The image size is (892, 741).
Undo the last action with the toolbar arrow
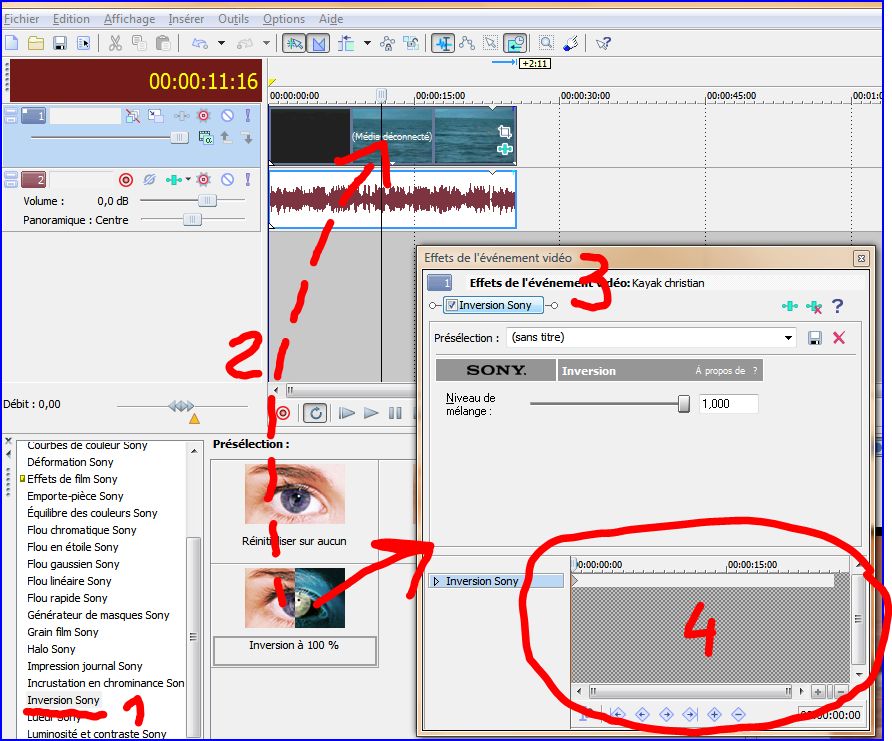(200, 43)
